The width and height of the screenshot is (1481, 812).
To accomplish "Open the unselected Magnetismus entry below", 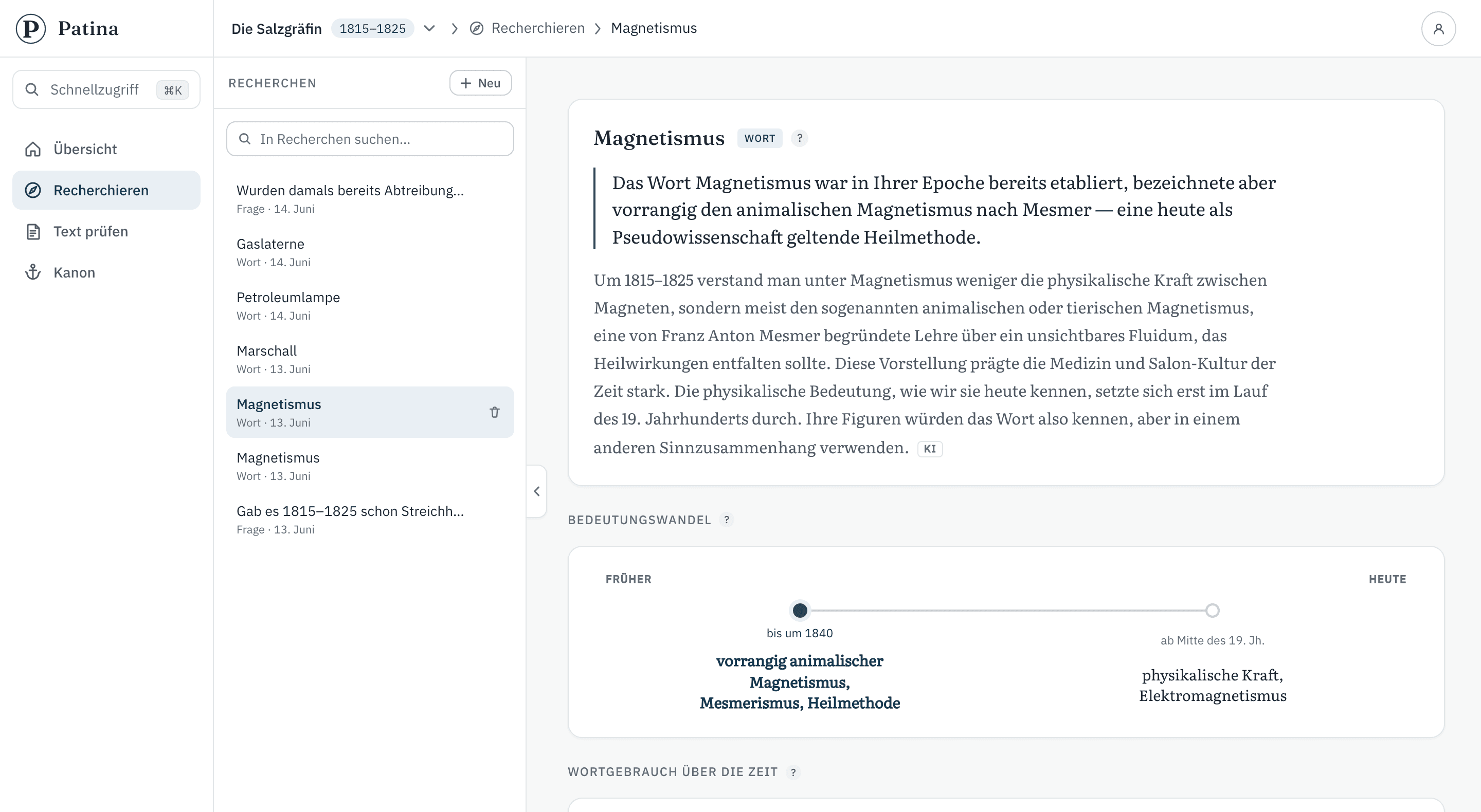I will [x=370, y=466].
